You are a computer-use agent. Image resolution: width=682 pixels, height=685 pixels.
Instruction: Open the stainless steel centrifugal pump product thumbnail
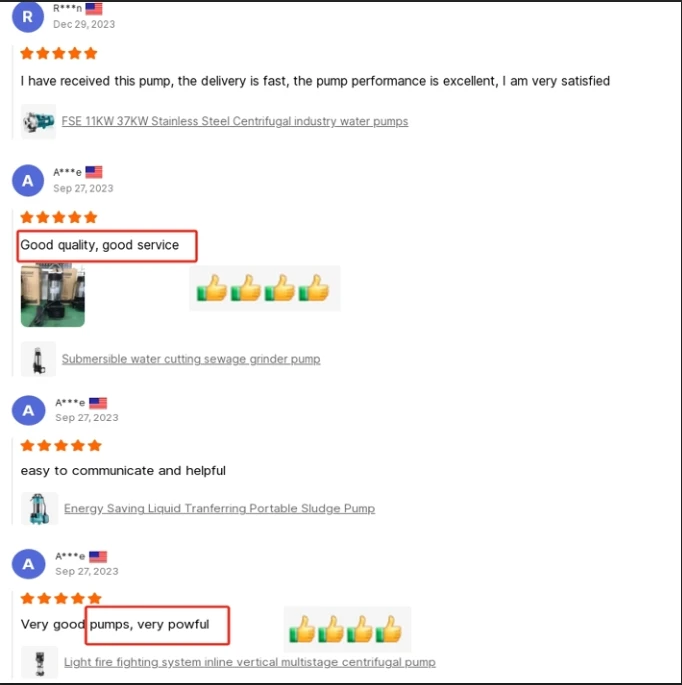(38, 121)
